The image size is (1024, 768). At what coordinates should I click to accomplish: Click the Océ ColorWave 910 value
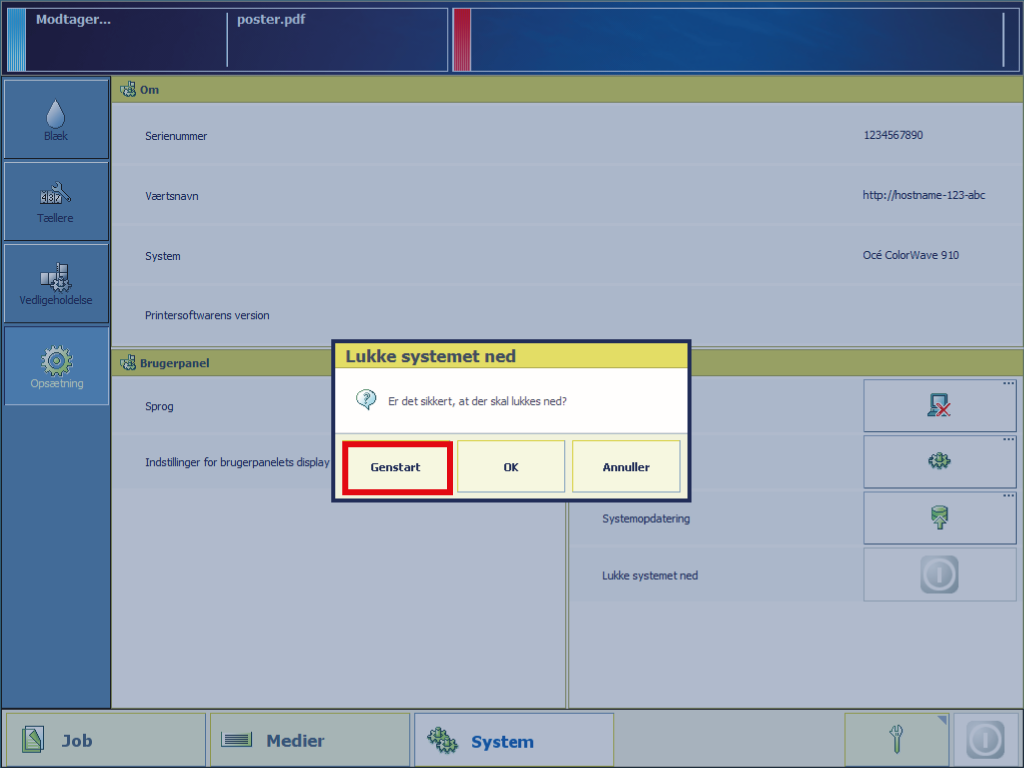[910, 255]
